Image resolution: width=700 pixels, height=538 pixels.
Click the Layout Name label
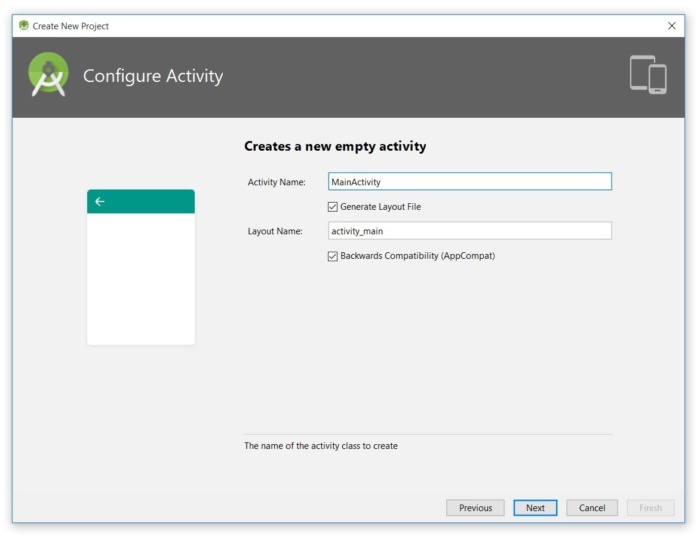click(x=275, y=231)
